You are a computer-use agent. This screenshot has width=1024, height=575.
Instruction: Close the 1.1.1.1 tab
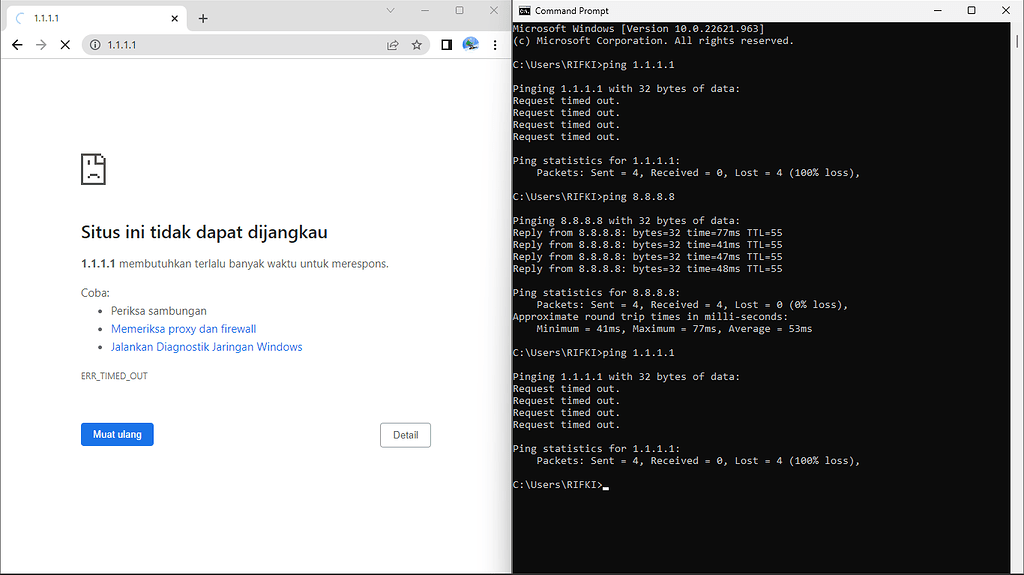tap(174, 18)
